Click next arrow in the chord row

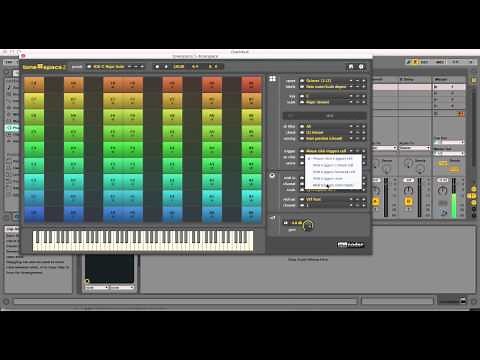tap(364, 132)
